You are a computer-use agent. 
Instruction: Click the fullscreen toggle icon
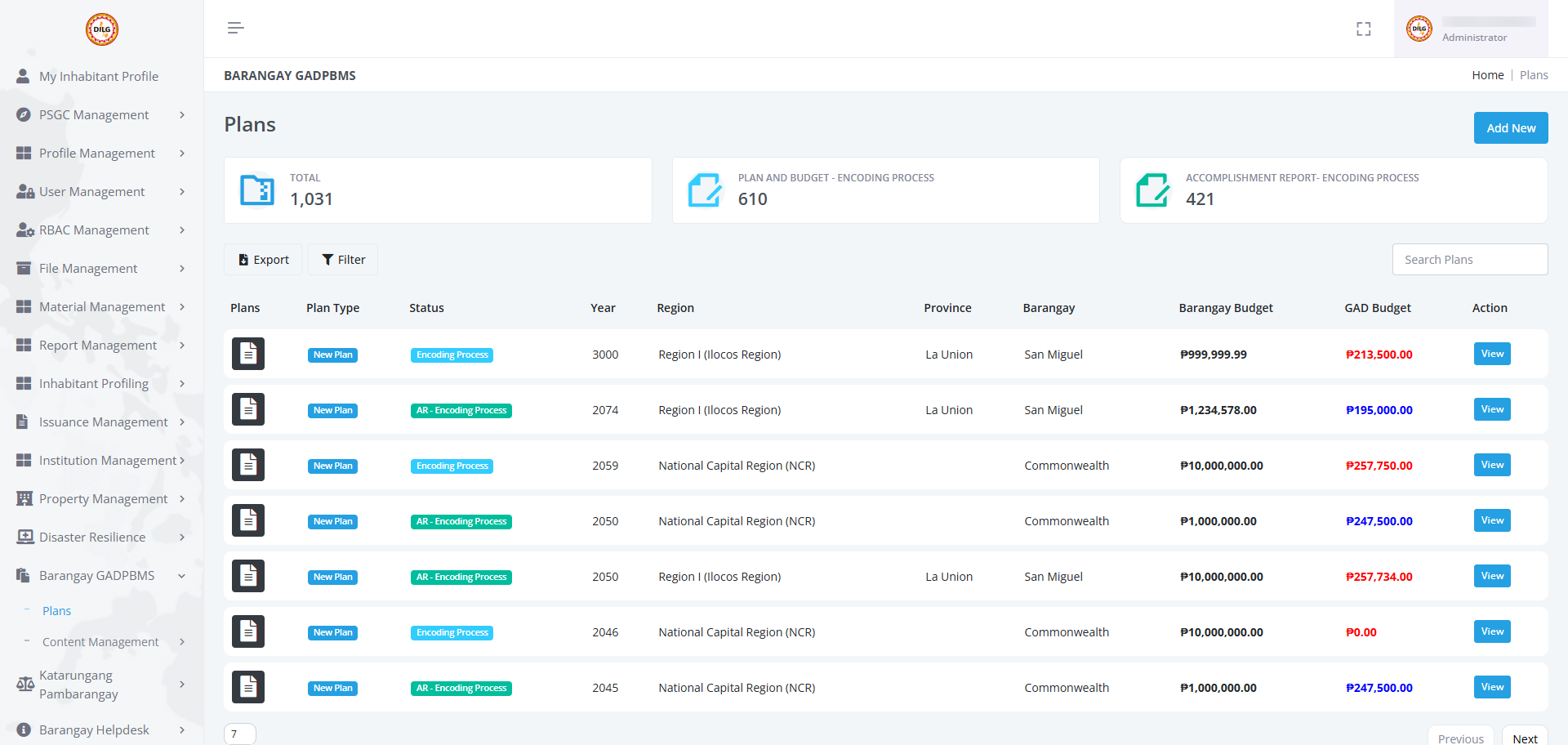(1364, 29)
